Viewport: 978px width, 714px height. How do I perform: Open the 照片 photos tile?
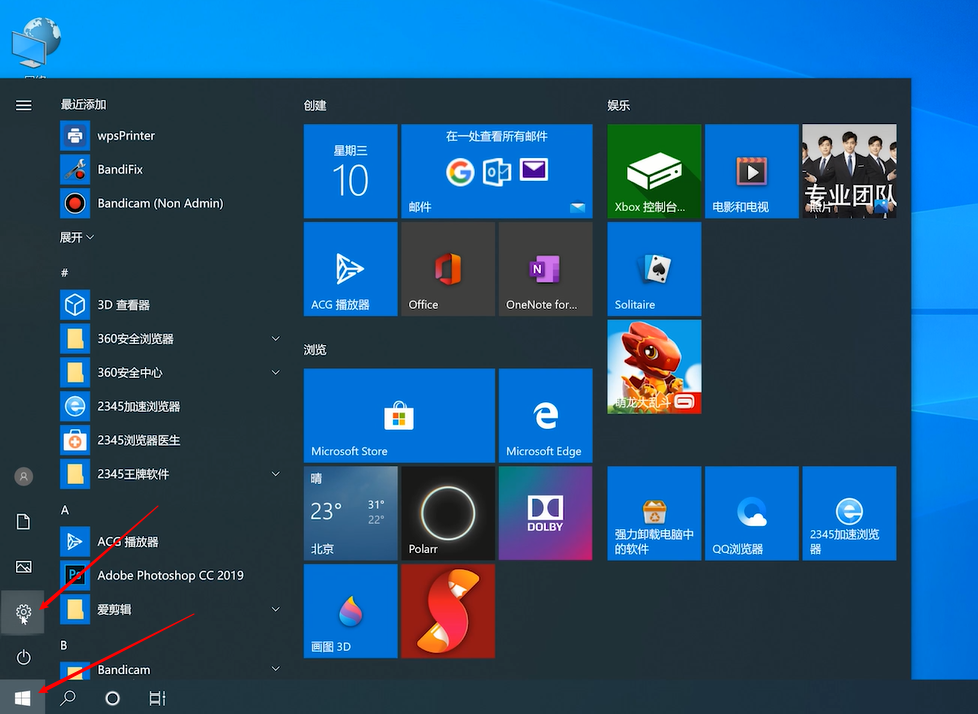tap(850, 171)
